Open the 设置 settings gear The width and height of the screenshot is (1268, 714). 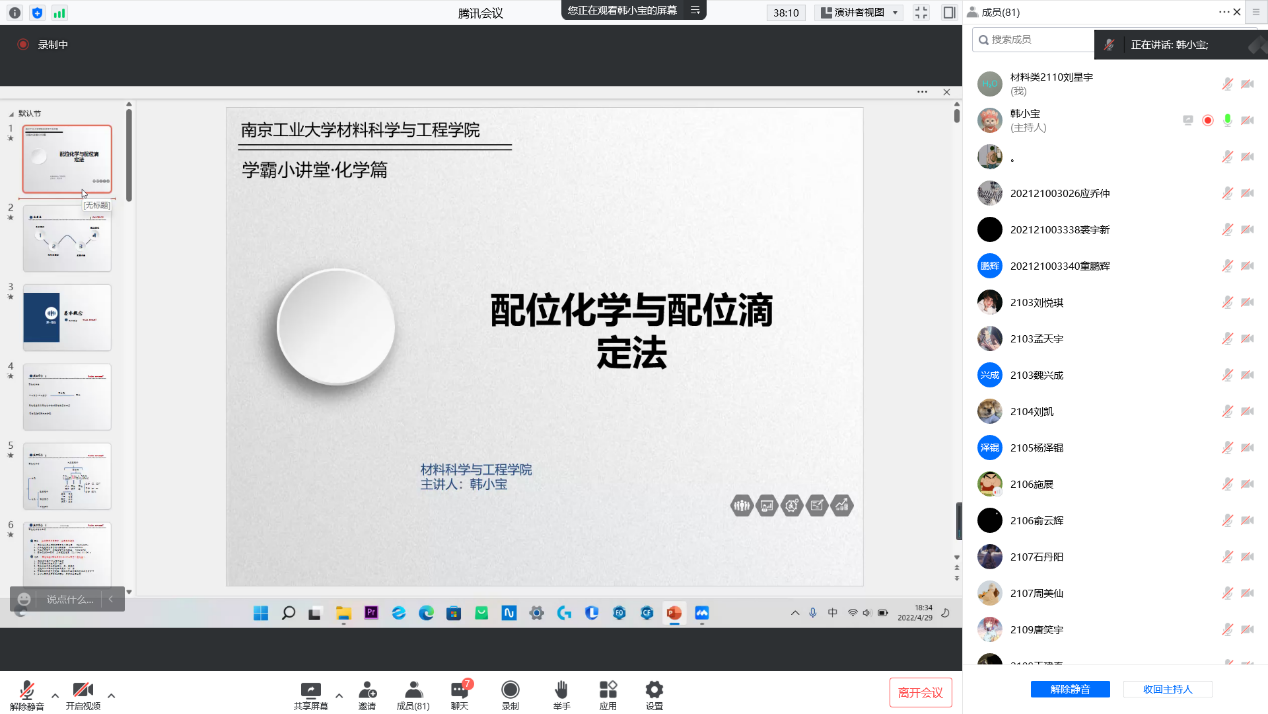point(654,690)
